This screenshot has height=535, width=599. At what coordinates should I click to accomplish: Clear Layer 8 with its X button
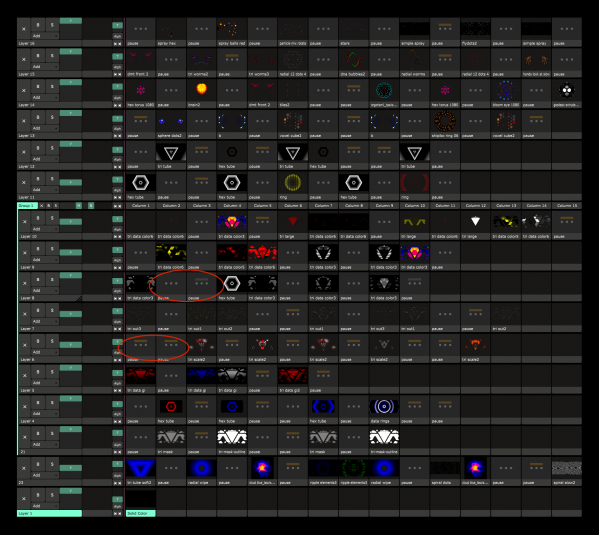coord(25,283)
